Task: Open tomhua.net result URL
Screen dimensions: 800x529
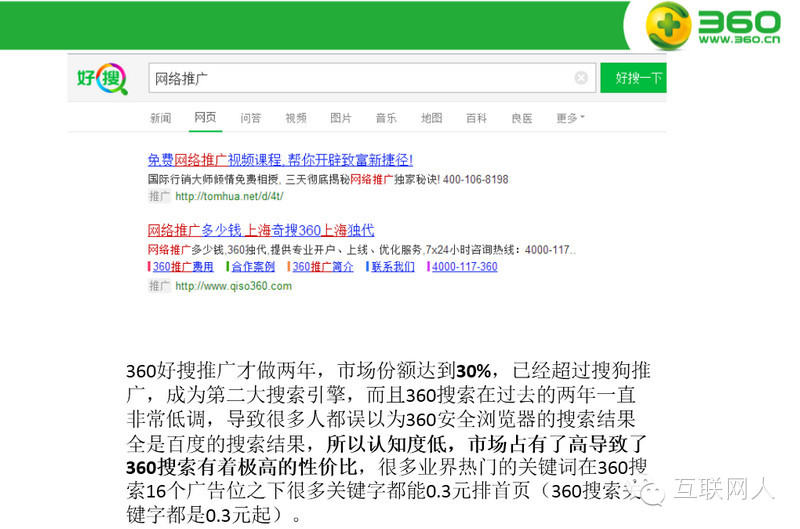Action: pyautogui.click(x=229, y=196)
